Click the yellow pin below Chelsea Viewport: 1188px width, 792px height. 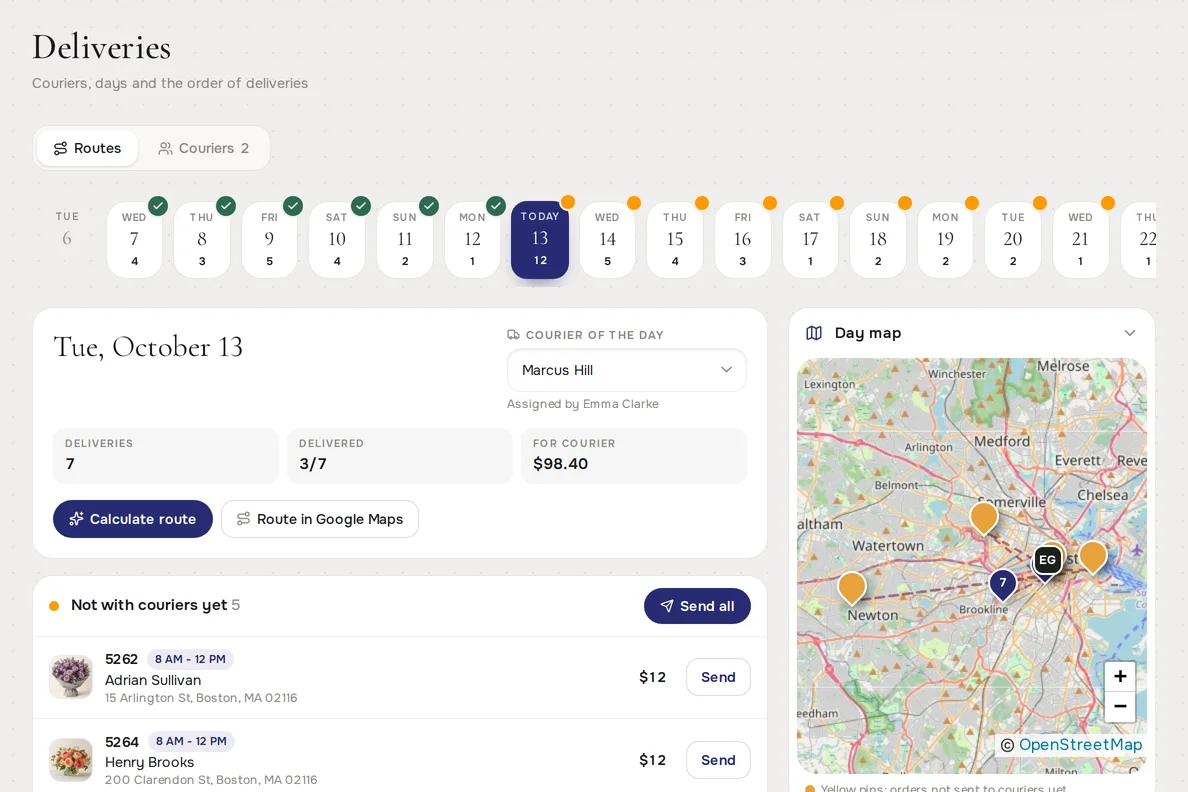pos(1093,556)
